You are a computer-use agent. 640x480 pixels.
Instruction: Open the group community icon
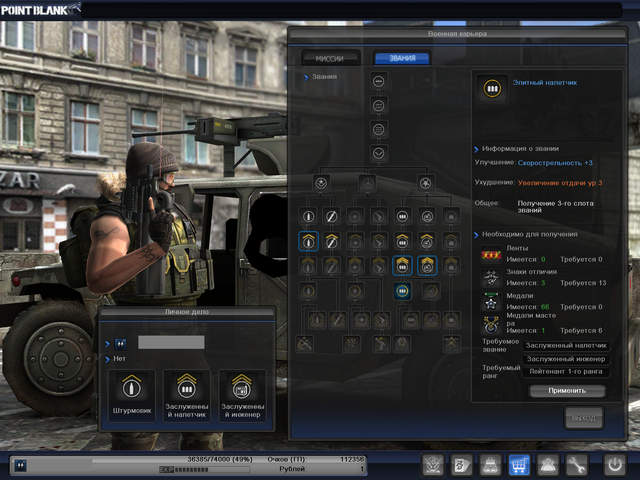(546, 464)
